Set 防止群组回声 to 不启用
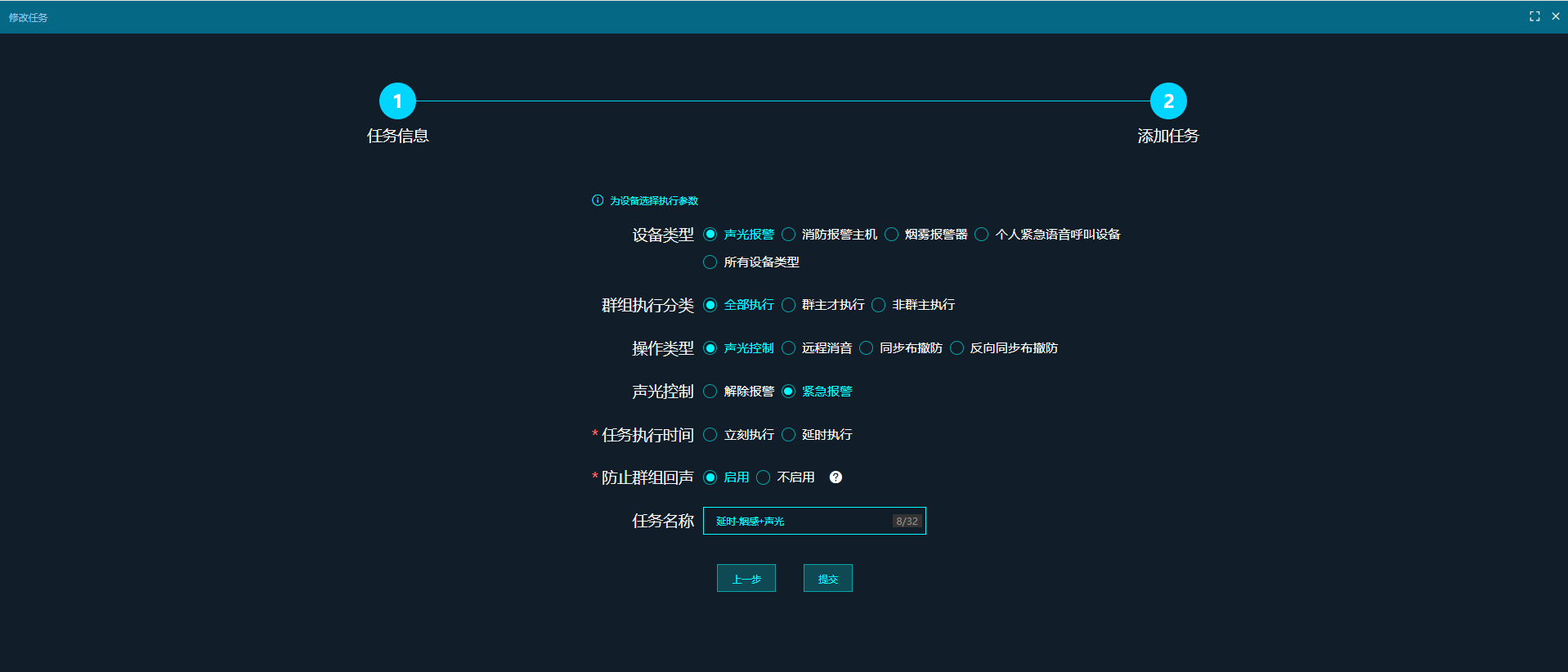Viewport: 1568px width, 672px height. pyautogui.click(x=764, y=477)
